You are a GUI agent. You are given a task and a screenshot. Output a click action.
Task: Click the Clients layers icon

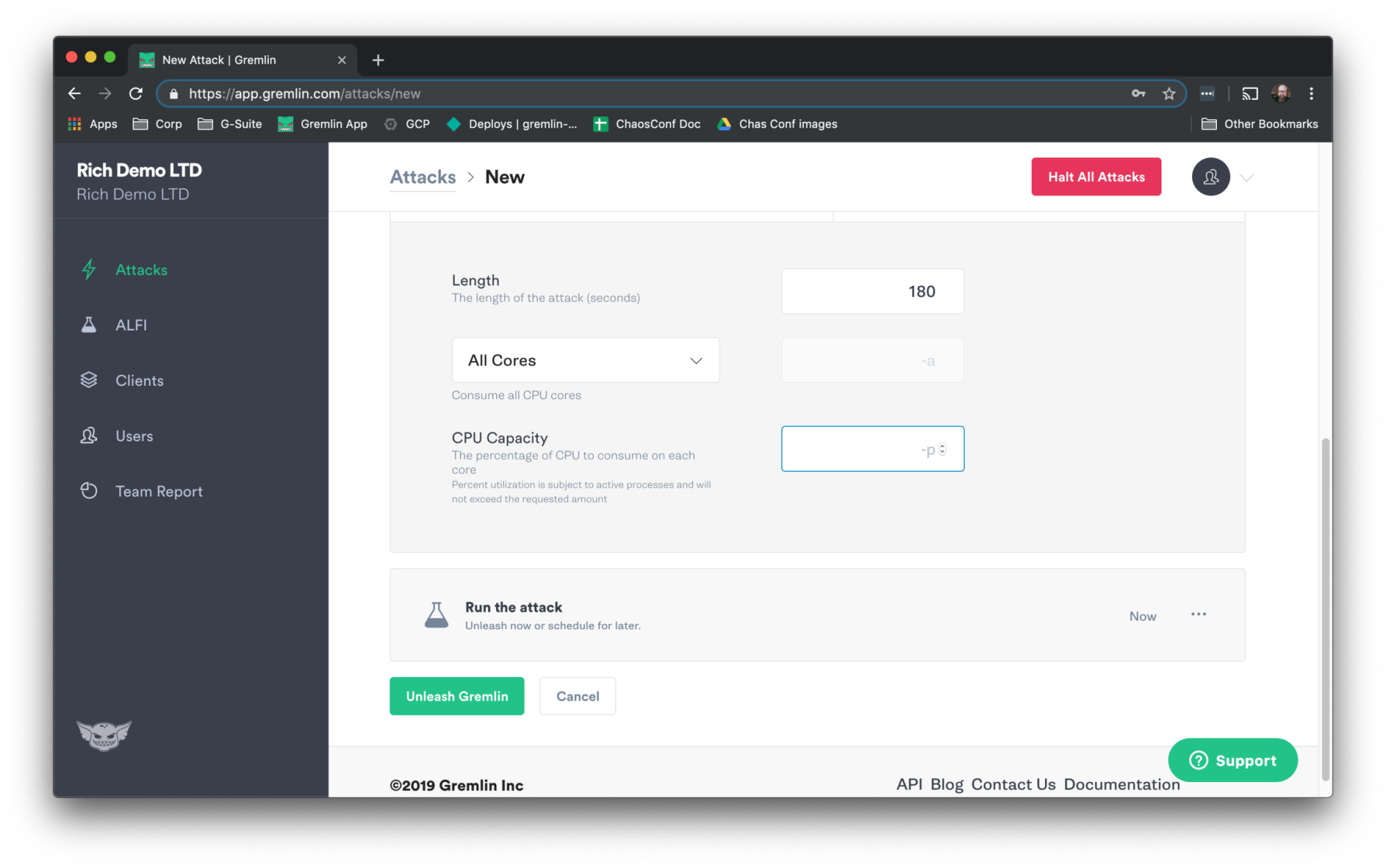coord(89,380)
